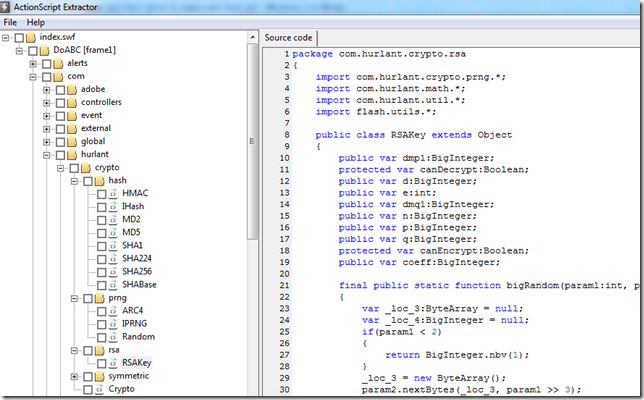Viewport: 644px width, 400px height.
Task: Check the adobe folder checkbox
Action: pyautogui.click(x=60, y=90)
